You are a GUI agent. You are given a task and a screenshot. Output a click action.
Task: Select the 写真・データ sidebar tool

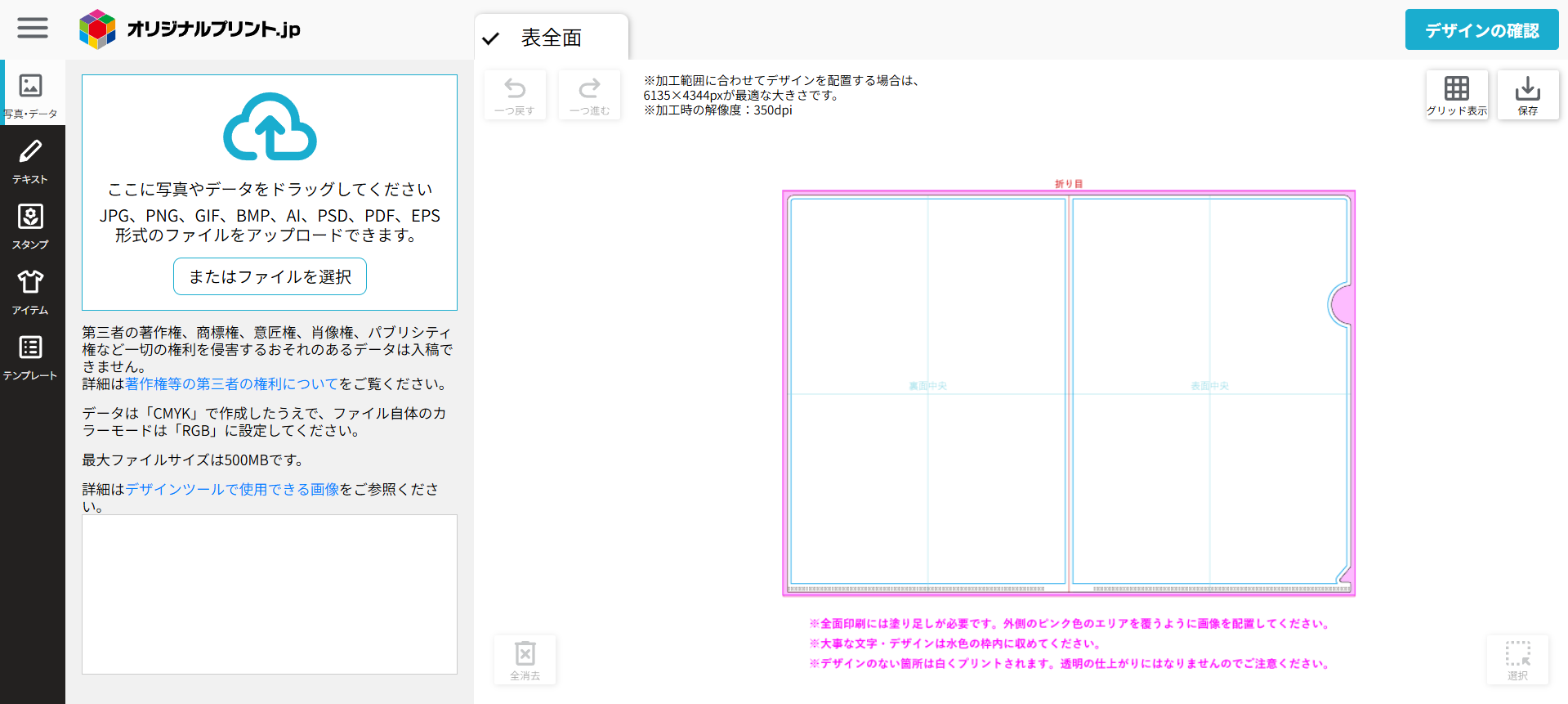click(x=31, y=93)
